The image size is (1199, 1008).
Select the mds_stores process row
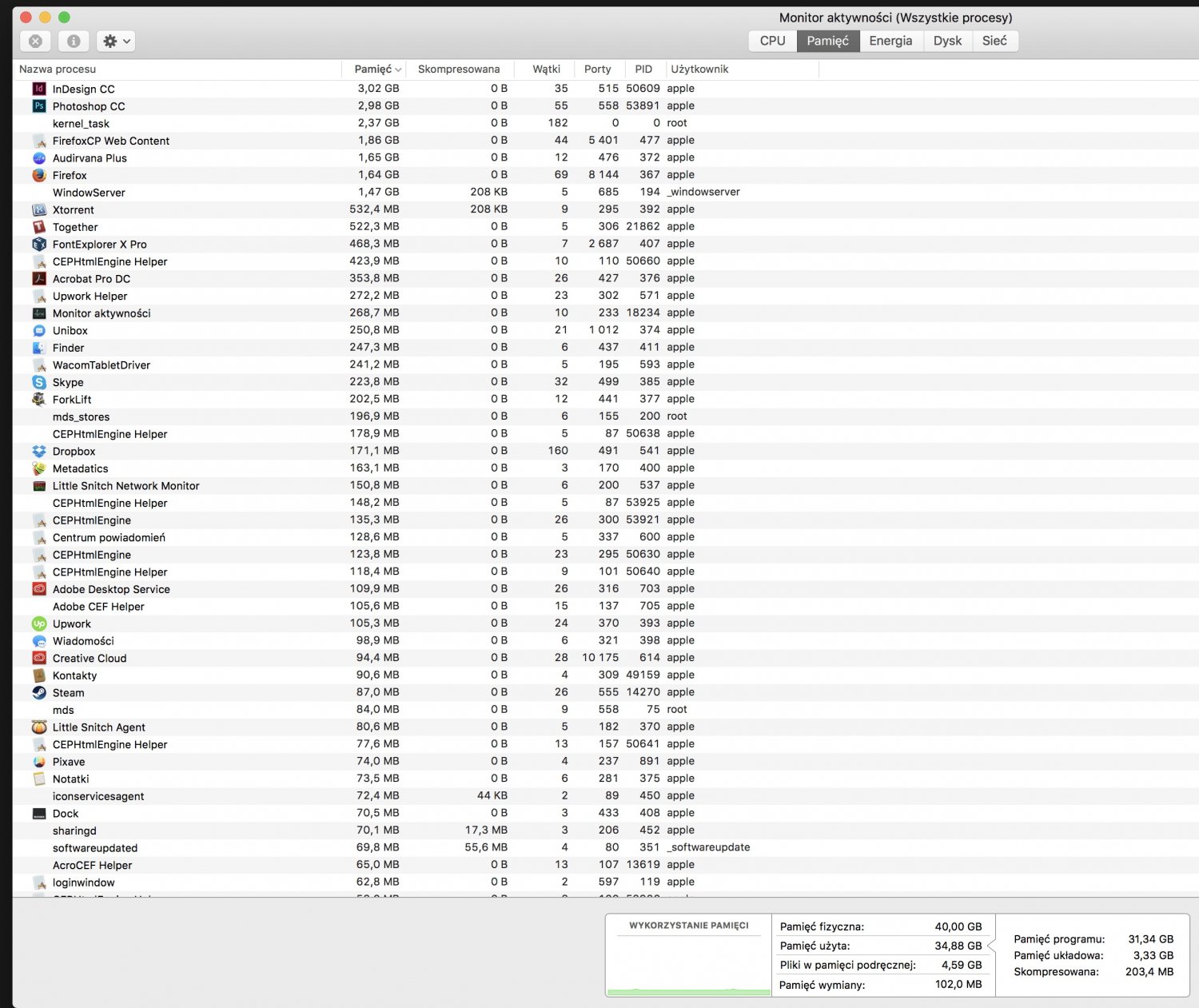[x=606, y=416]
